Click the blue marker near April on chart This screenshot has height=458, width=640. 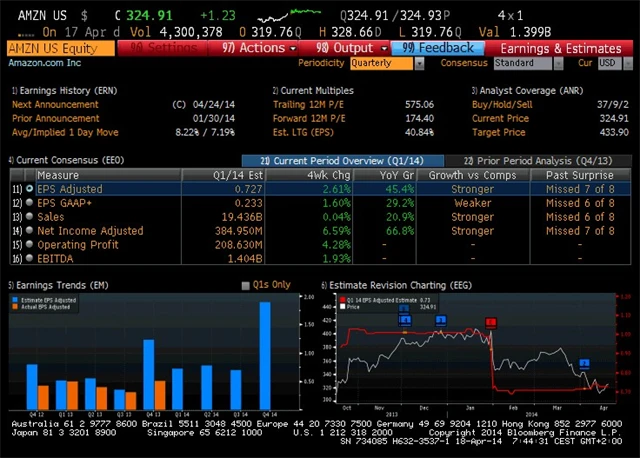585,364
